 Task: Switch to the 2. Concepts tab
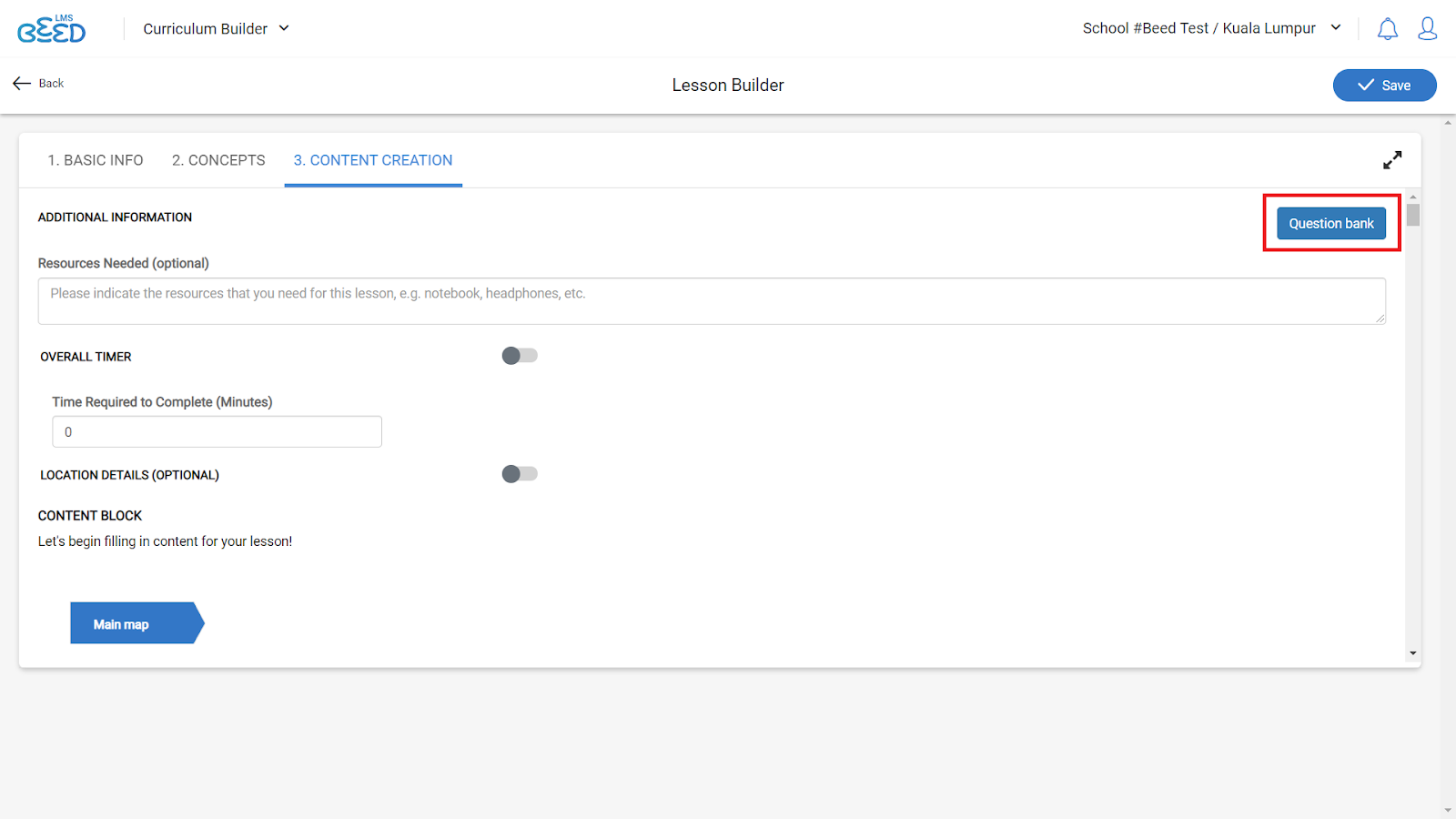(x=218, y=160)
